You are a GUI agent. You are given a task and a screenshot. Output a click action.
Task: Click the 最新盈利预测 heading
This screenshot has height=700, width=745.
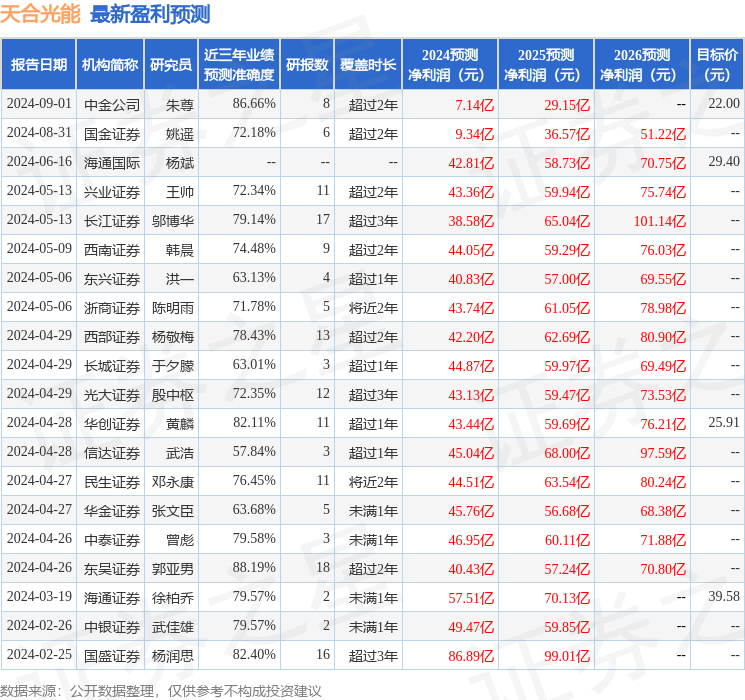pos(150,14)
